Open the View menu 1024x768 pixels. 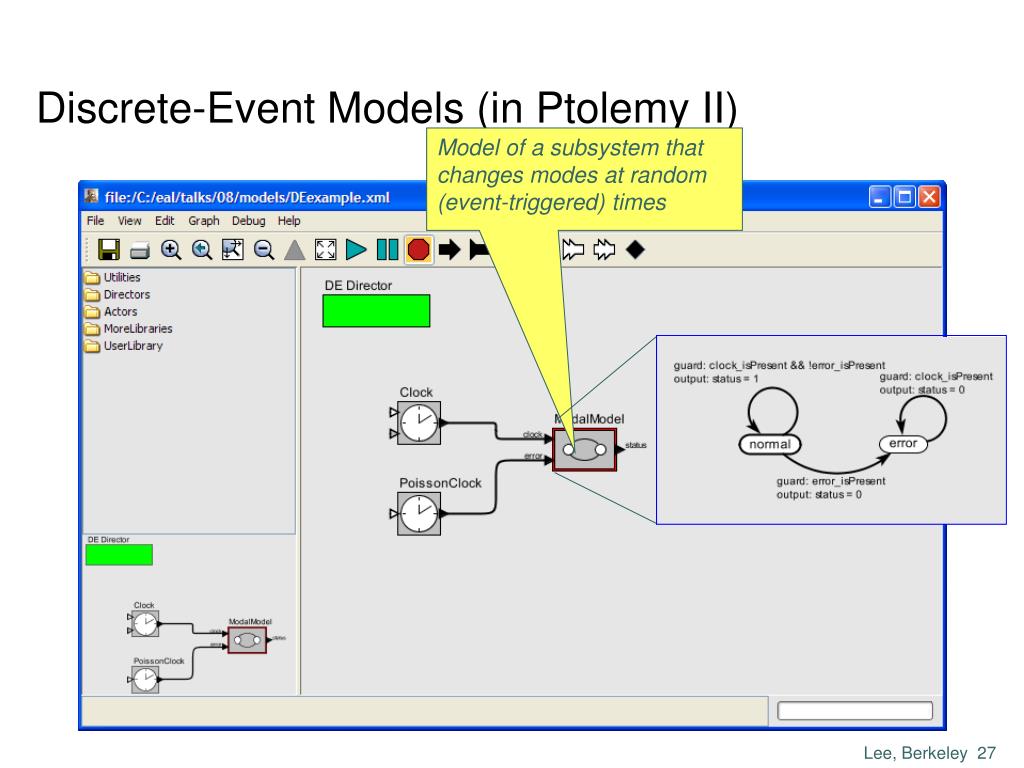click(x=129, y=221)
